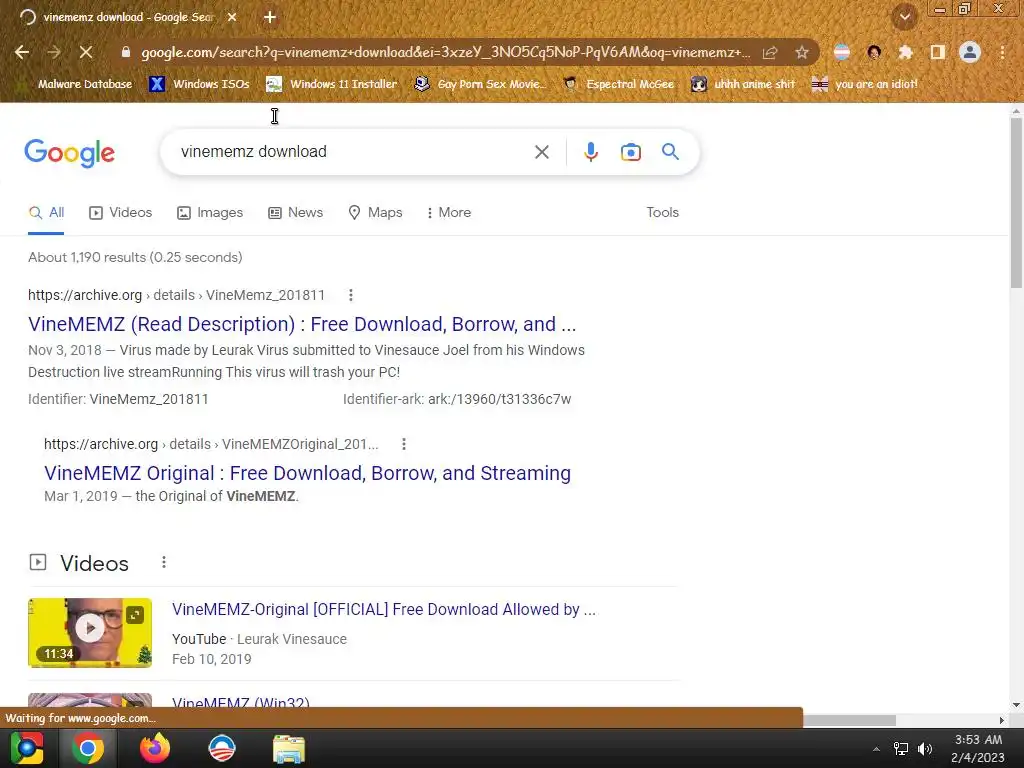The width and height of the screenshot is (1024, 768).
Task: Open VineMEMZ-Original [OFFICIAL] video link
Action: pos(384,610)
